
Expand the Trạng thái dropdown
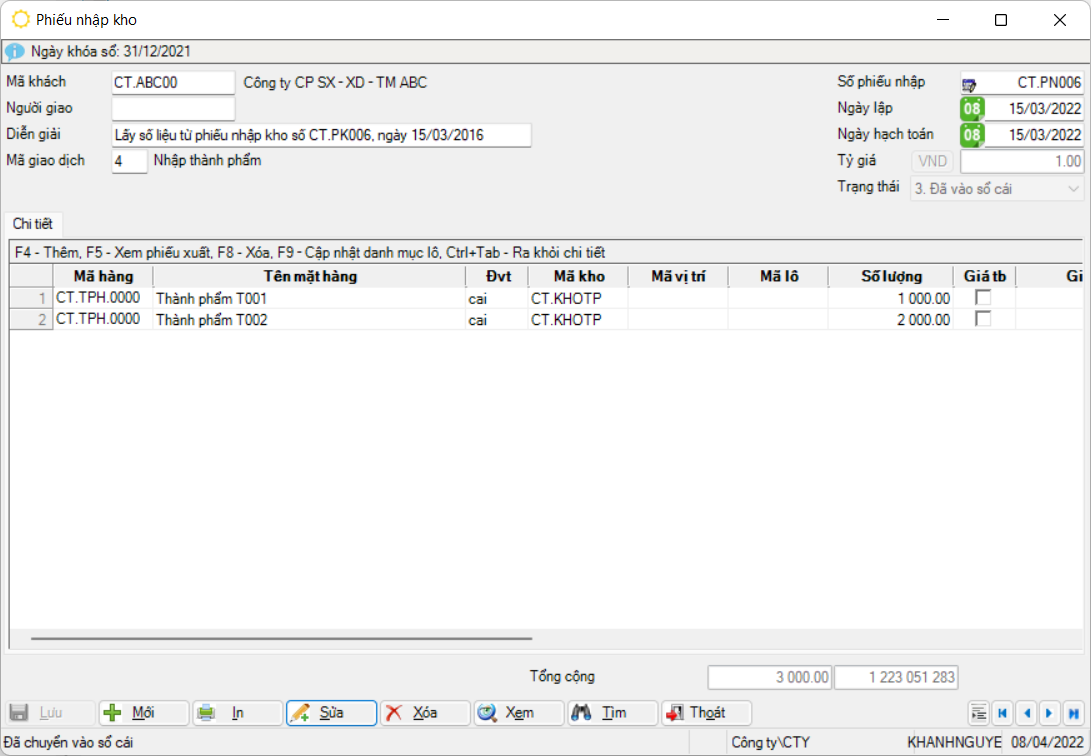pos(1073,188)
